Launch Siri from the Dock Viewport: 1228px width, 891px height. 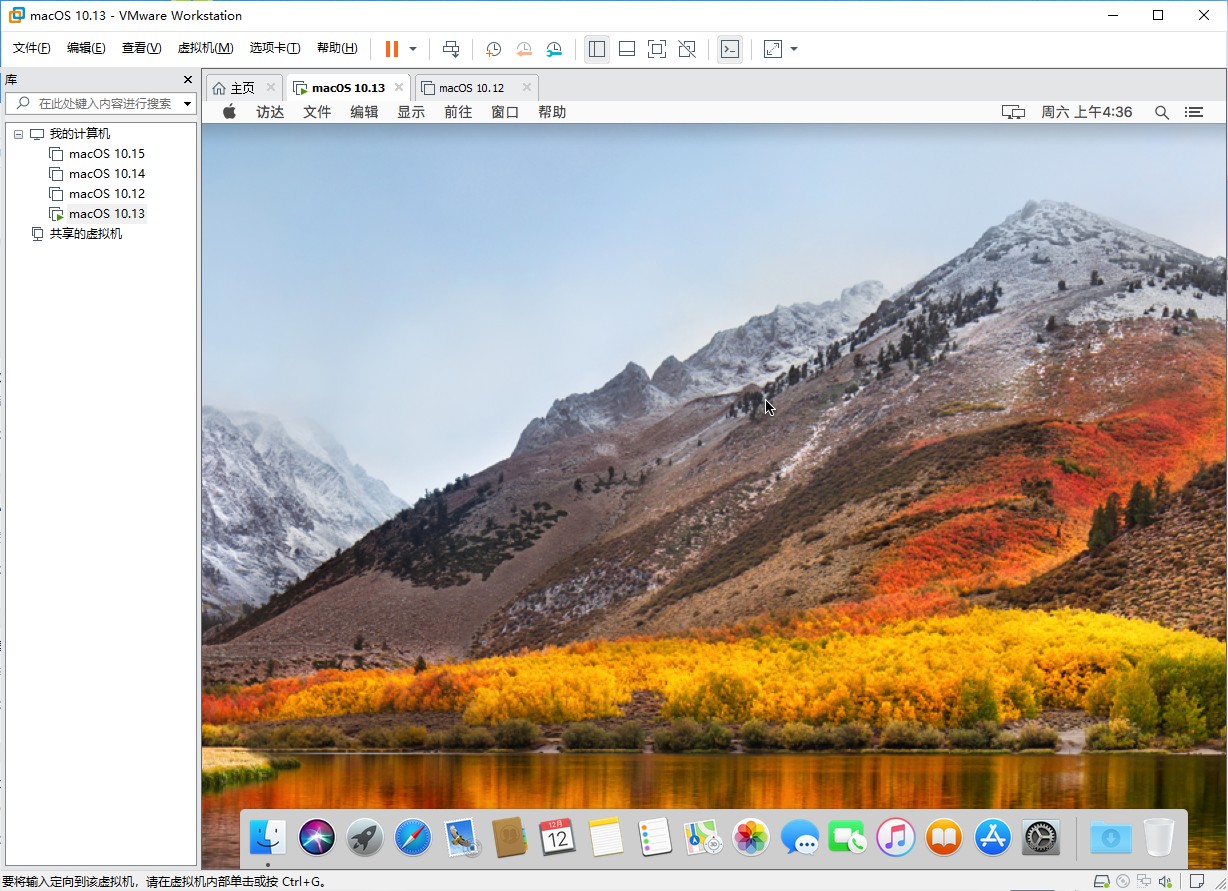pos(317,838)
